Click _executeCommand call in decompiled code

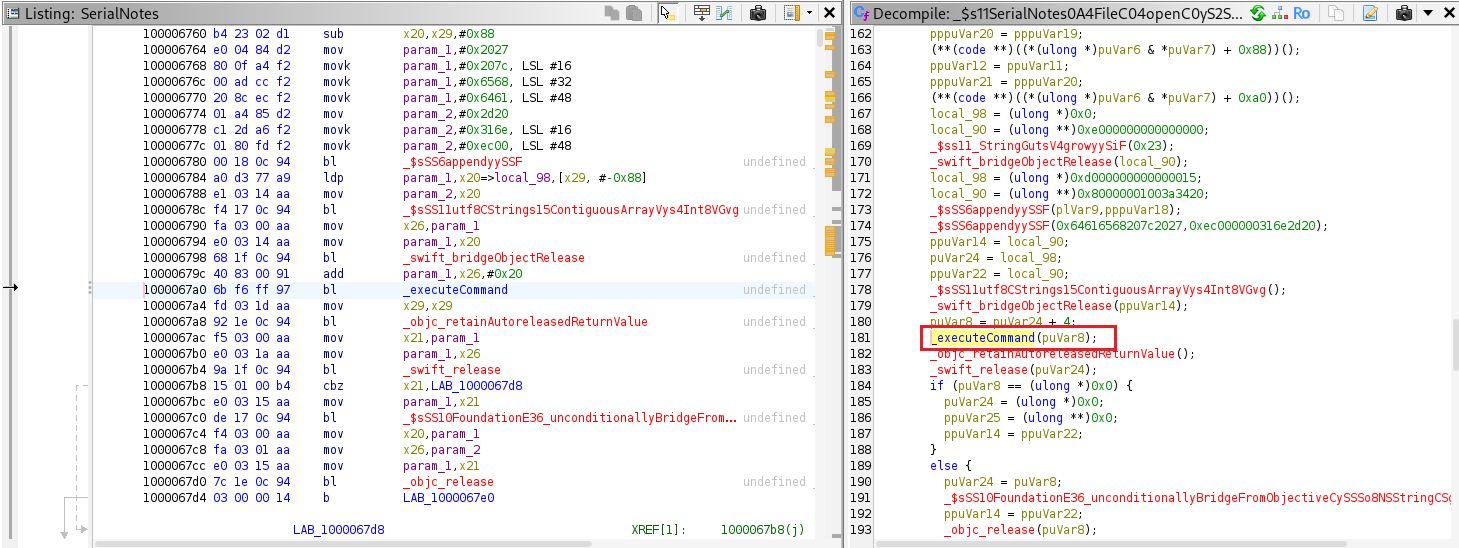pos(982,338)
